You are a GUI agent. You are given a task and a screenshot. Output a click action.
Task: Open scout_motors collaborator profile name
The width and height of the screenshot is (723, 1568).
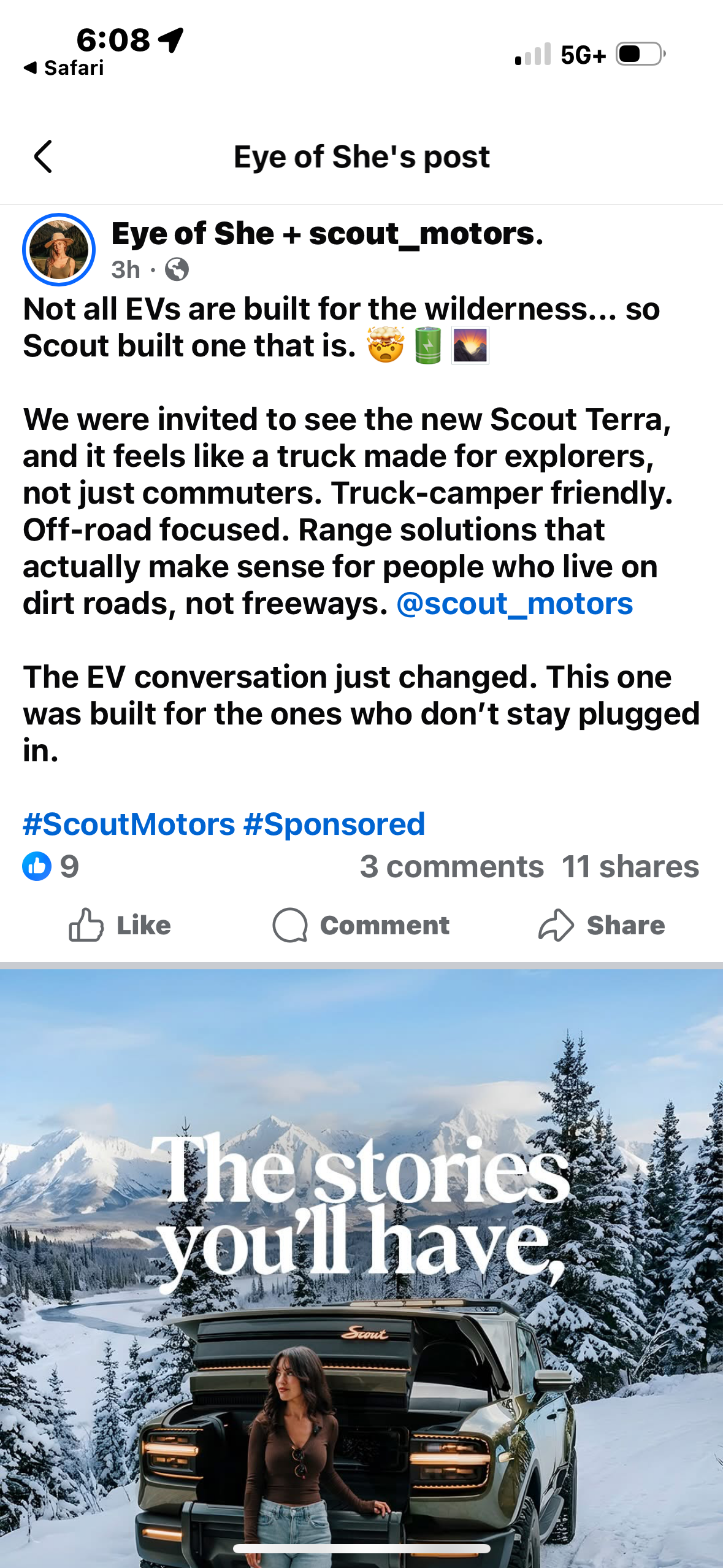click(x=426, y=234)
